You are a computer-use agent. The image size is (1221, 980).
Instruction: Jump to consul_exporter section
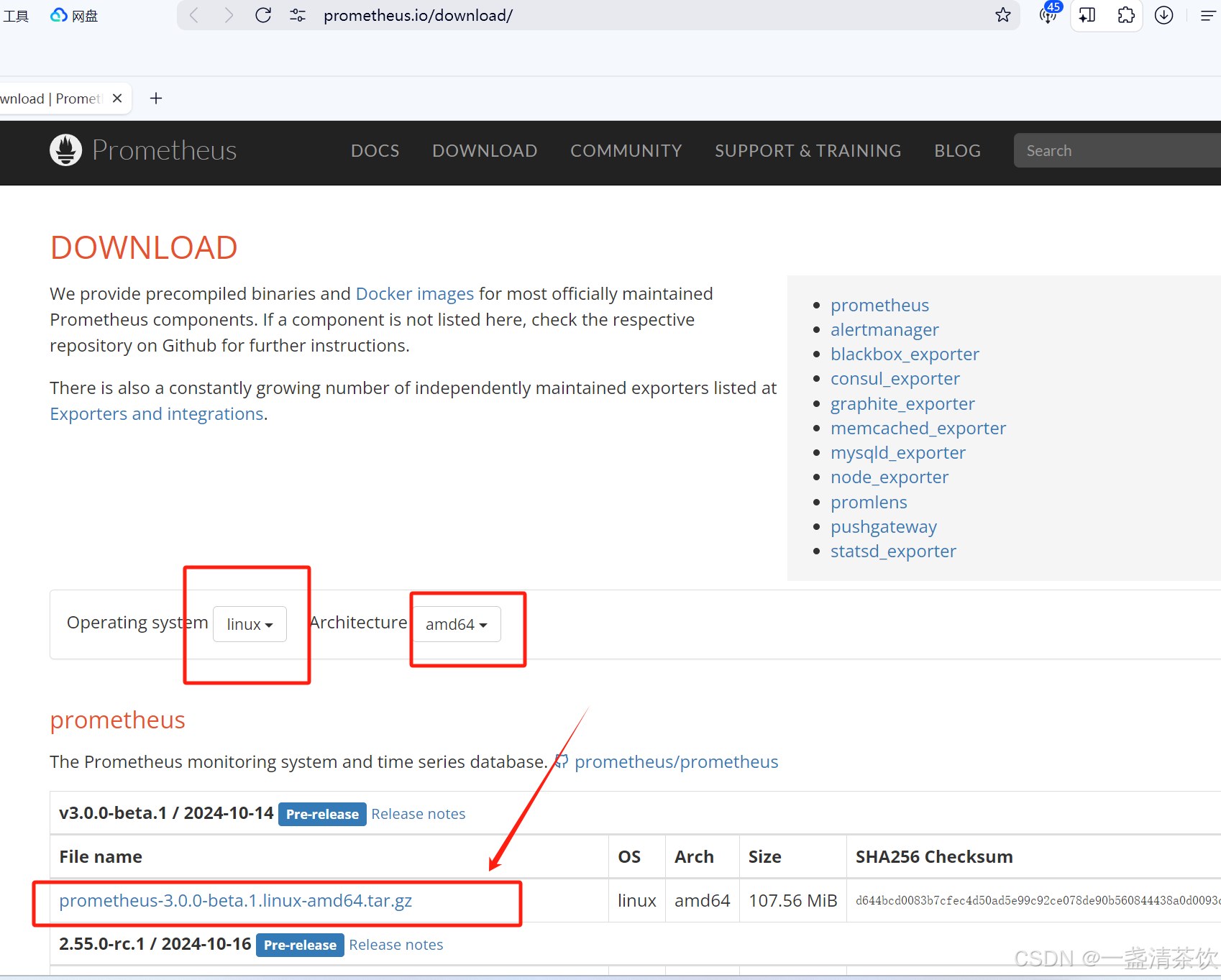(895, 378)
